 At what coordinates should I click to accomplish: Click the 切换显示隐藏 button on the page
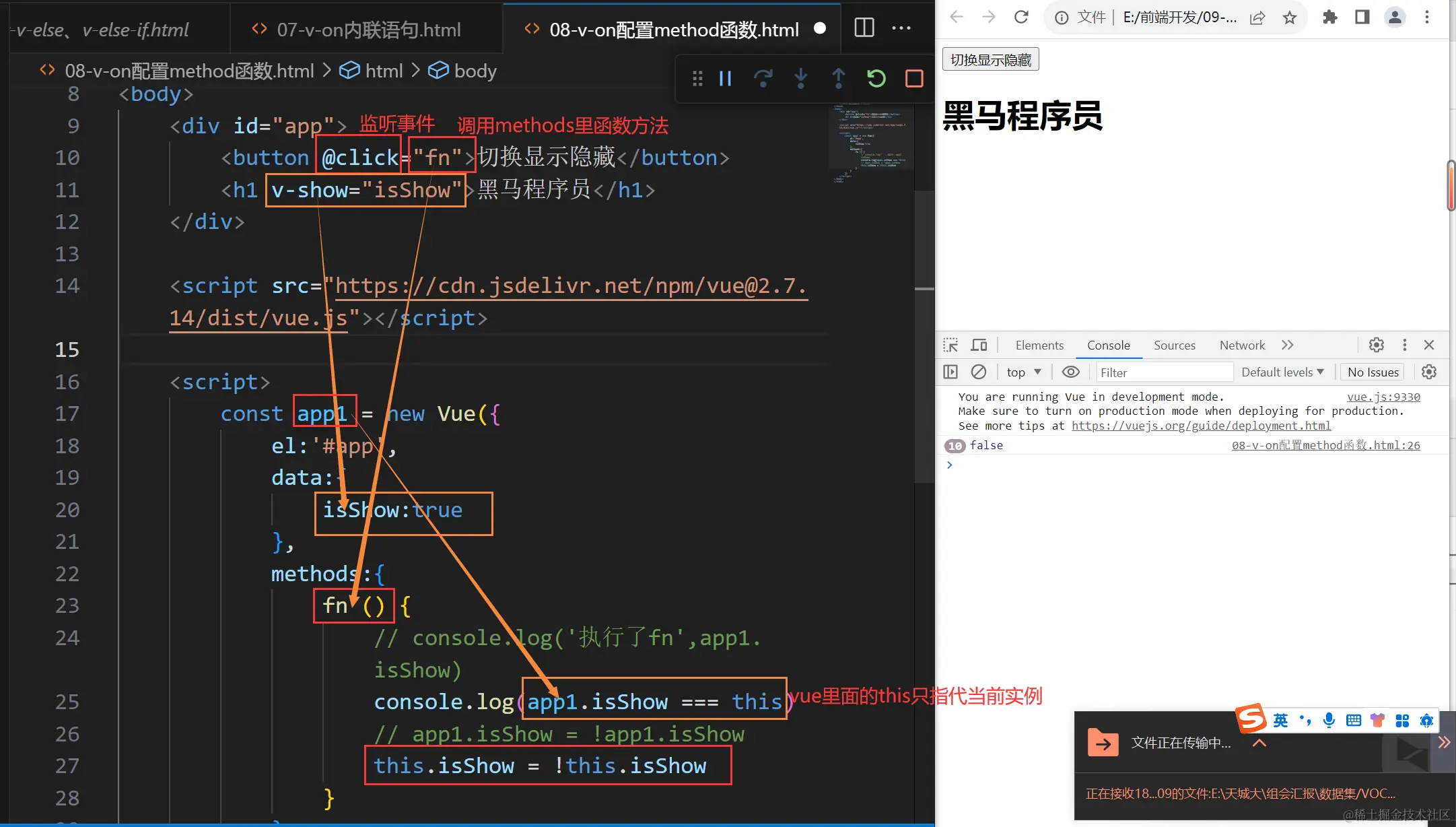point(990,59)
